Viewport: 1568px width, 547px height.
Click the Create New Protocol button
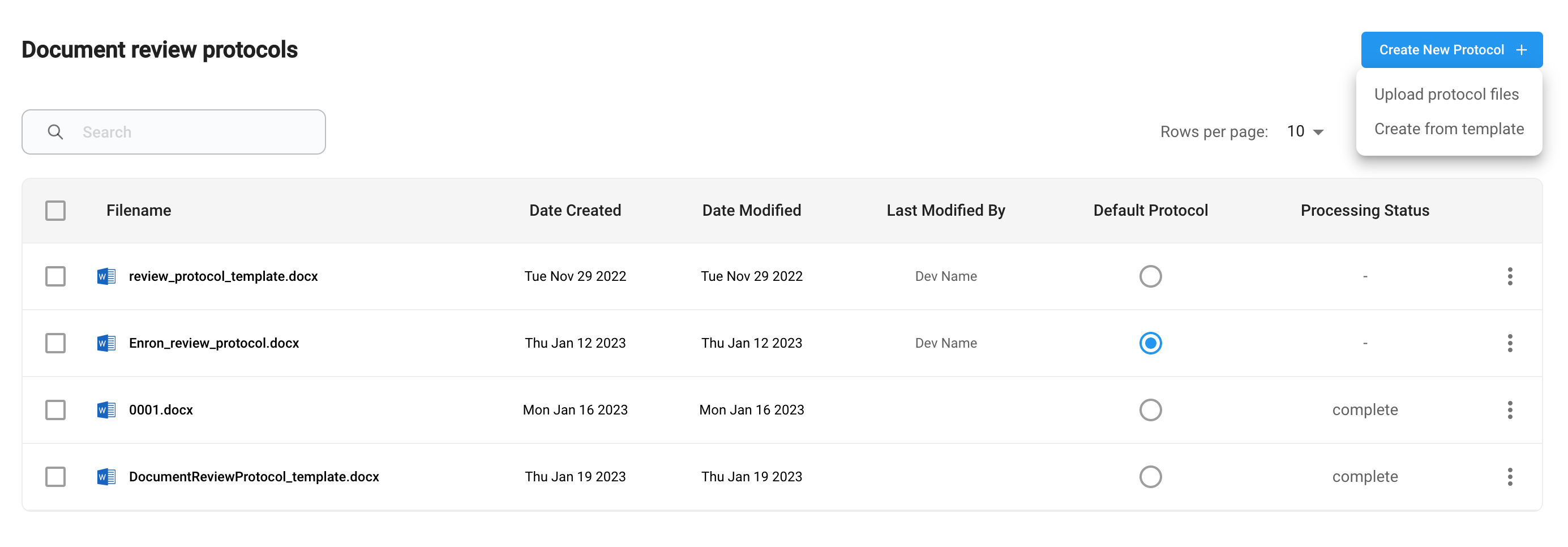(x=1451, y=50)
